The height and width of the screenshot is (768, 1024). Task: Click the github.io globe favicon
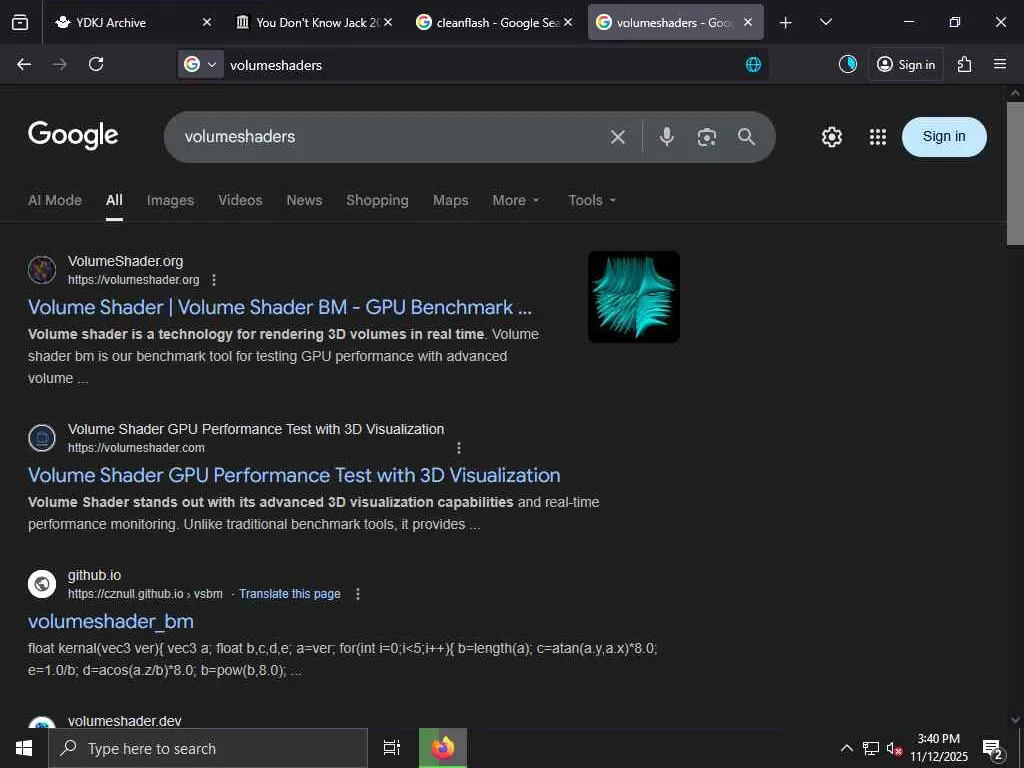click(x=42, y=584)
